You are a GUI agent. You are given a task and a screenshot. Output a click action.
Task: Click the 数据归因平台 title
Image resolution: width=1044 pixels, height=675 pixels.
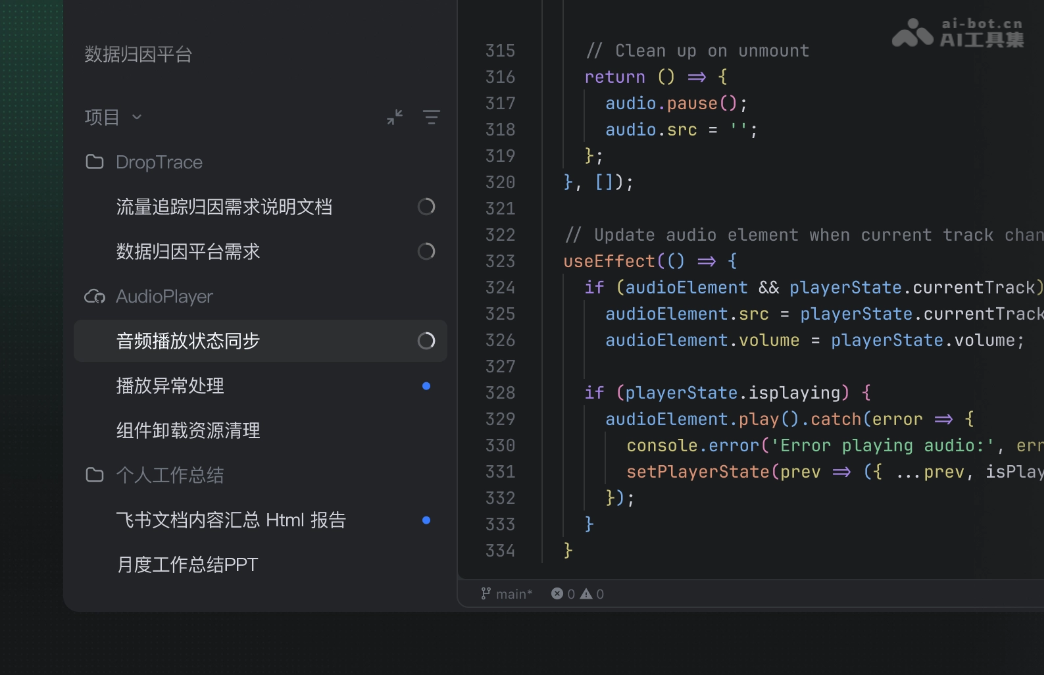(x=138, y=54)
